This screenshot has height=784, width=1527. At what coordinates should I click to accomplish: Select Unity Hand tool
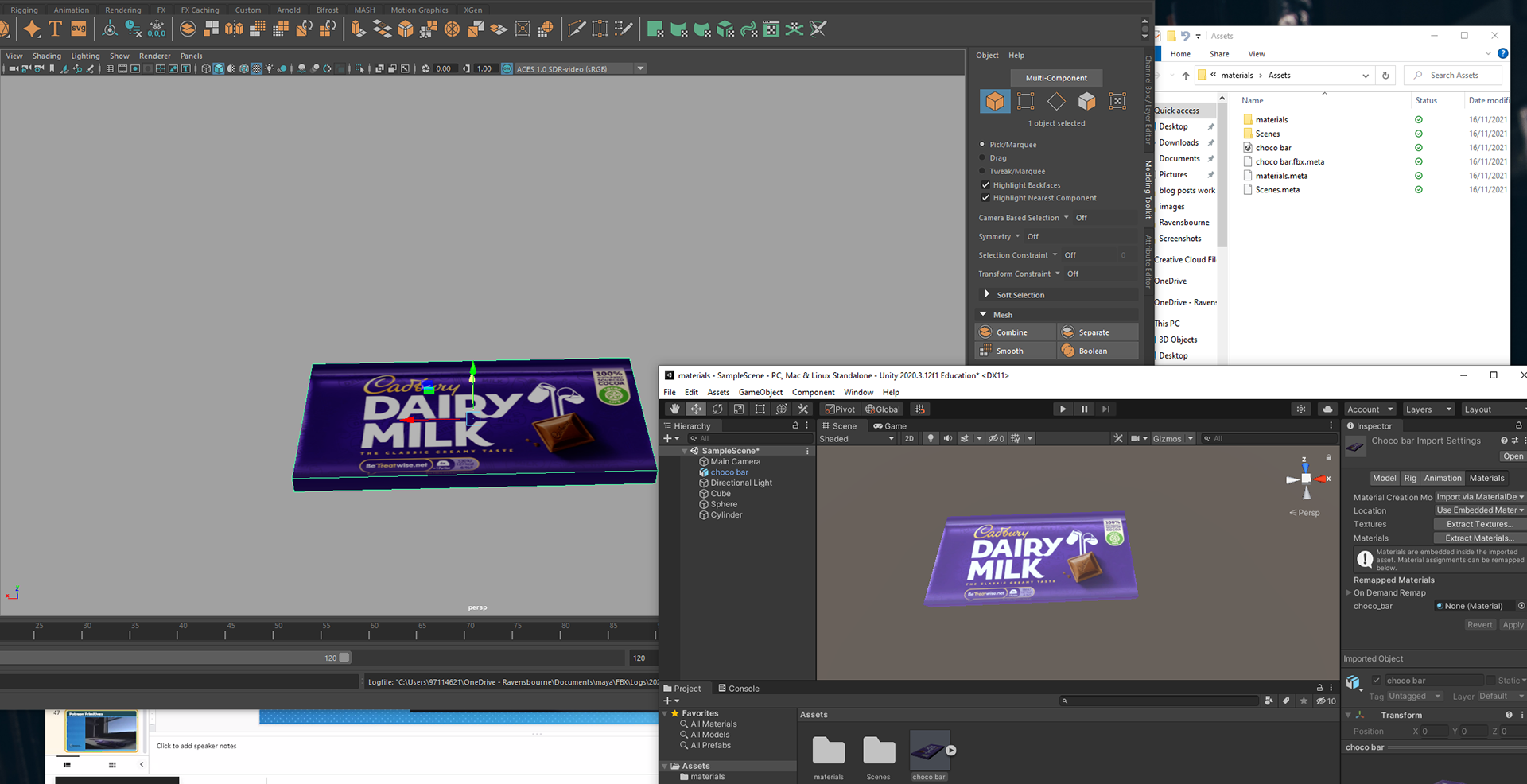pyautogui.click(x=674, y=409)
